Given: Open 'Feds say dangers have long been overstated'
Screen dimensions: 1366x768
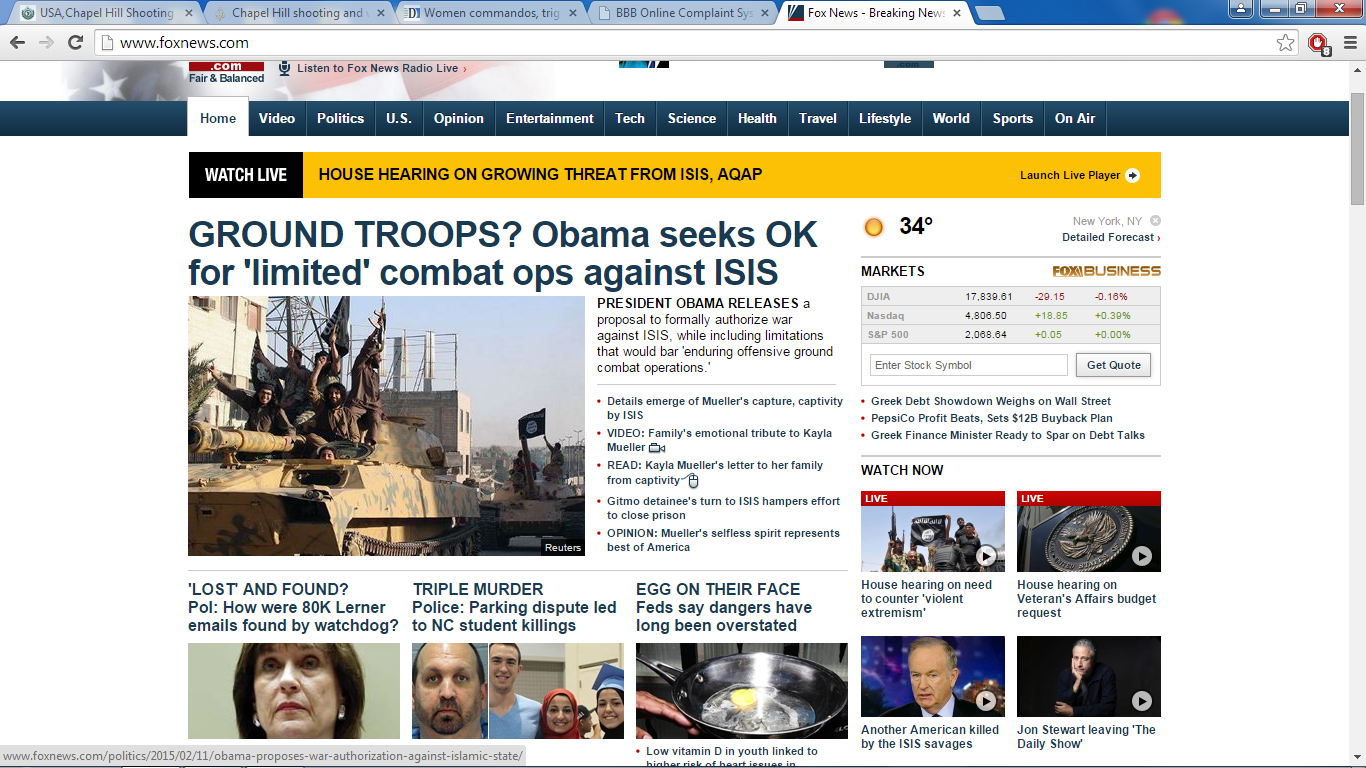Looking at the screenshot, I should 724,616.
